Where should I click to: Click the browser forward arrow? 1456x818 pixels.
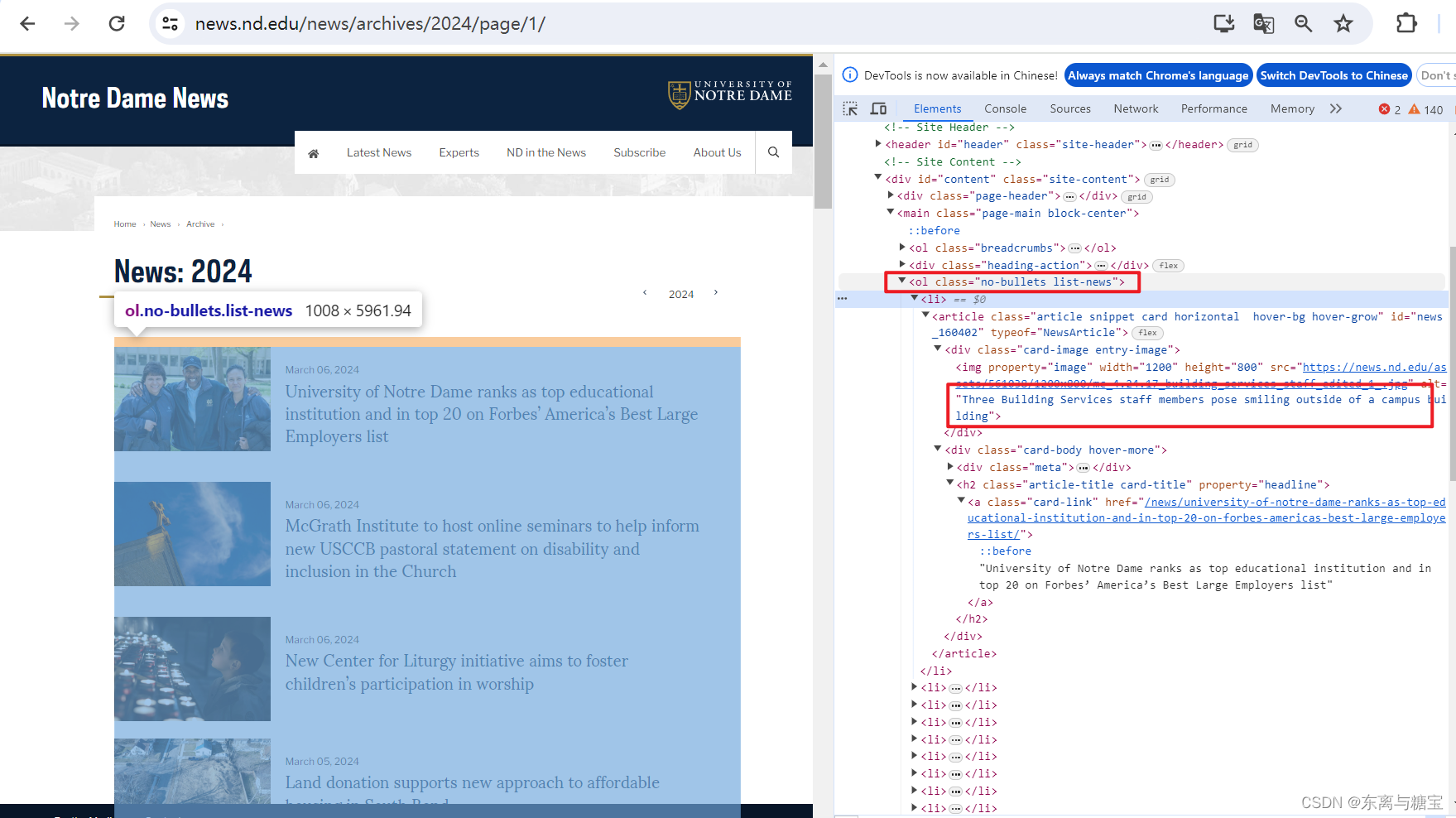click(x=72, y=23)
